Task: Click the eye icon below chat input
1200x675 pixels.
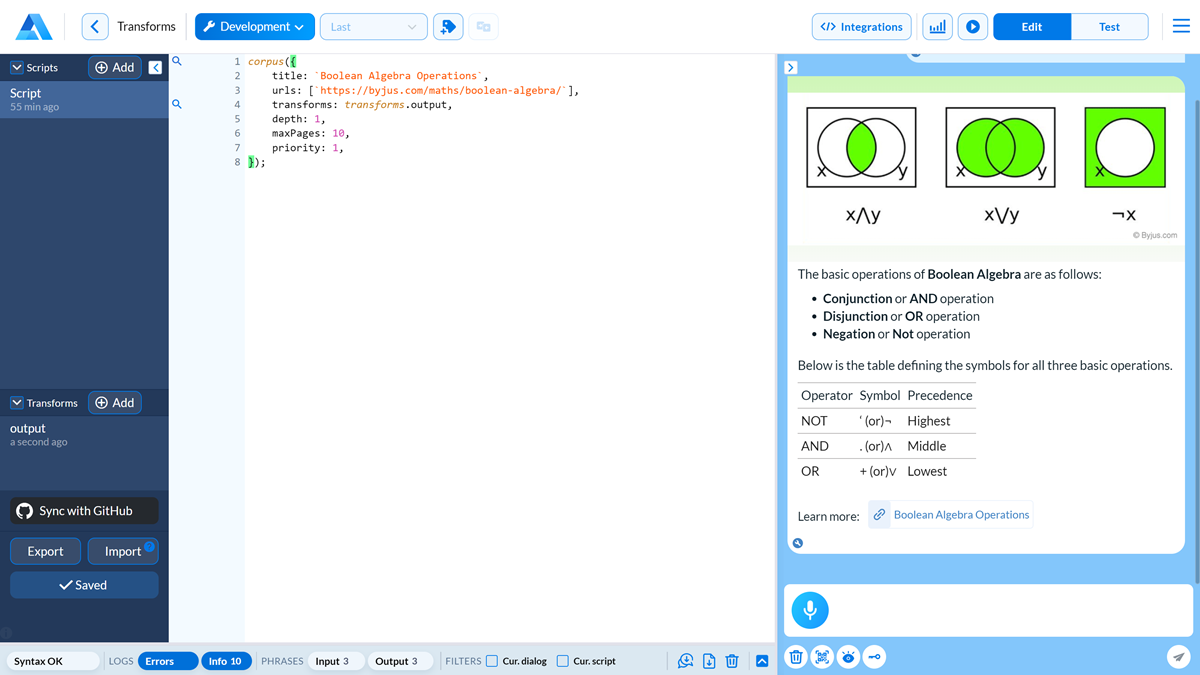Action: (848, 657)
